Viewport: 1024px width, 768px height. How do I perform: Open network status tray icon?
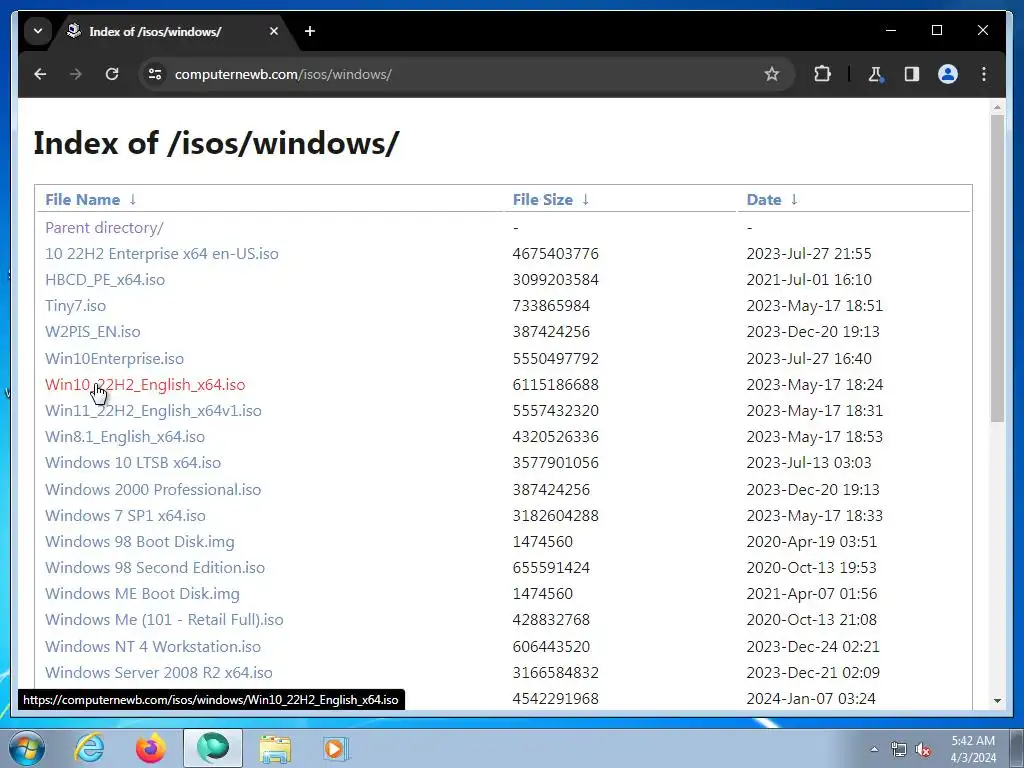pyautogui.click(x=899, y=750)
